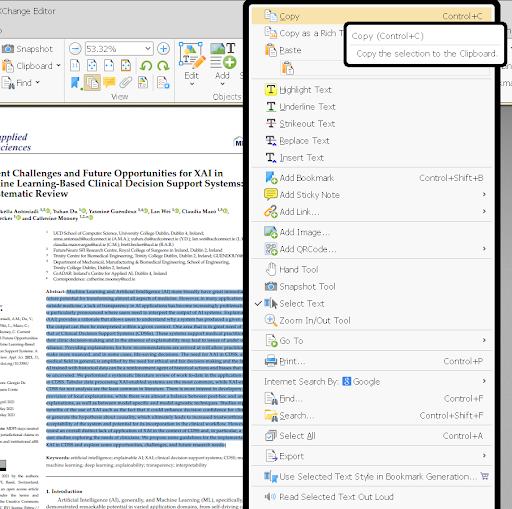Click the 'Objects' ribbon group label

pyautogui.click(x=227, y=97)
